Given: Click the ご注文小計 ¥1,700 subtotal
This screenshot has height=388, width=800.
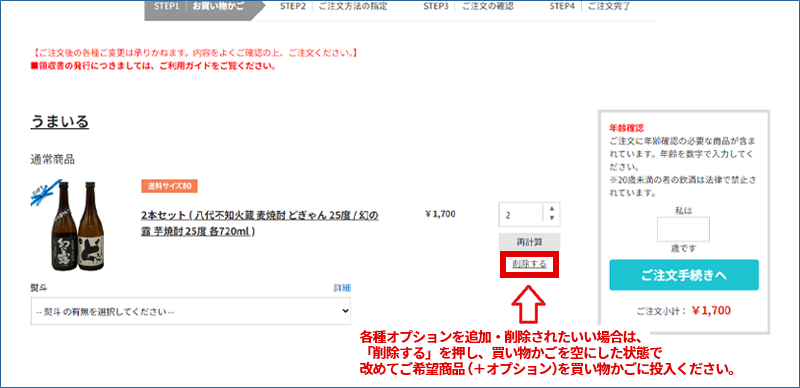Looking at the screenshot, I should (683, 310).
